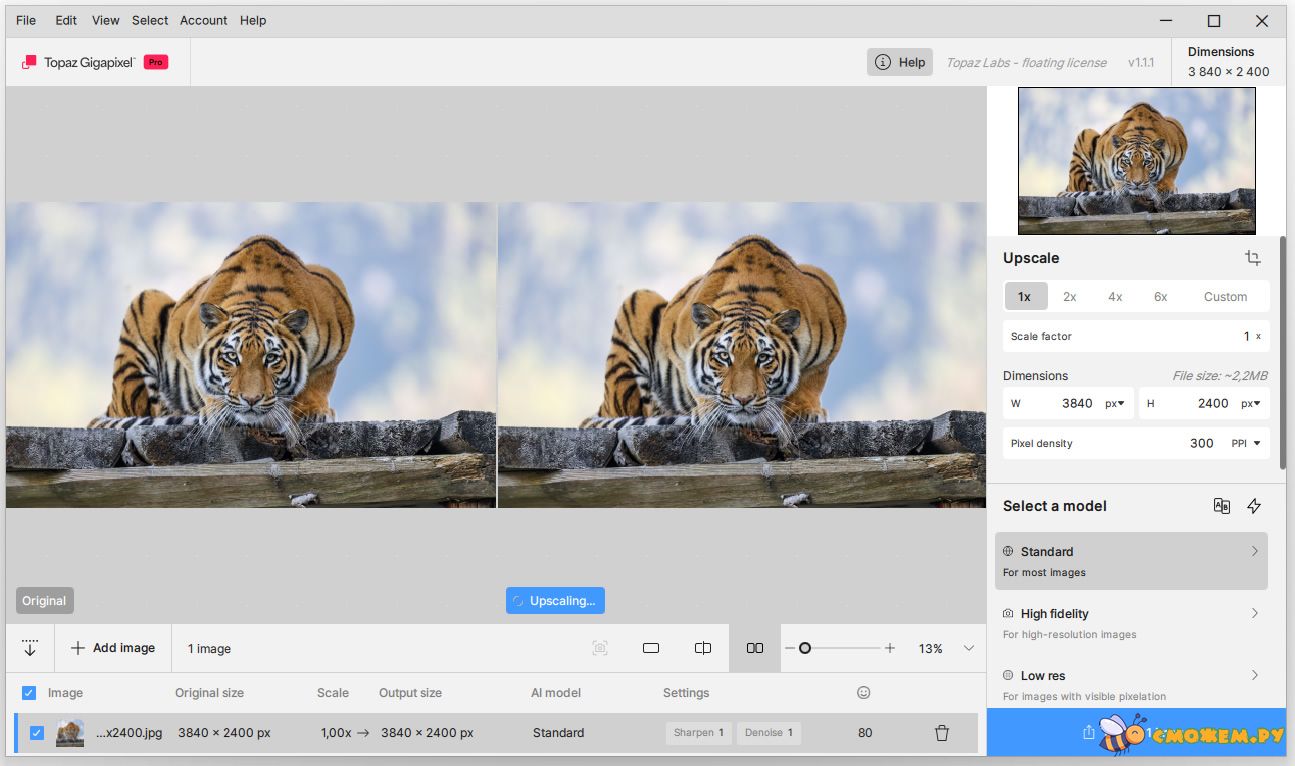Select the 4x upscale option
The width and height of the screenshot is (1295, 766).
tap(1115, 297)
